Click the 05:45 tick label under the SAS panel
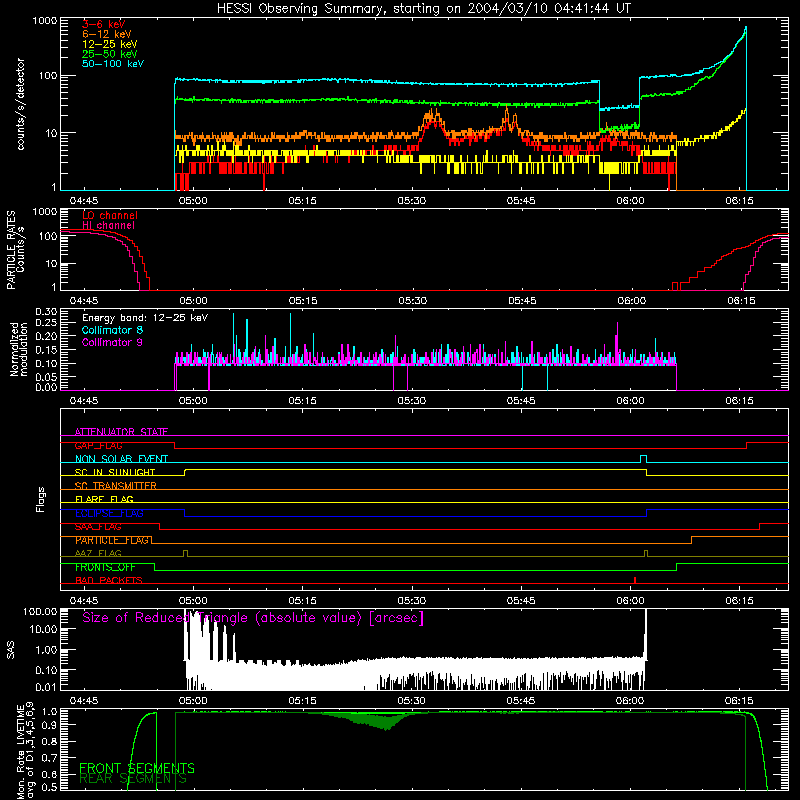The width and height of the screenshot is (800, 800). 521,701
